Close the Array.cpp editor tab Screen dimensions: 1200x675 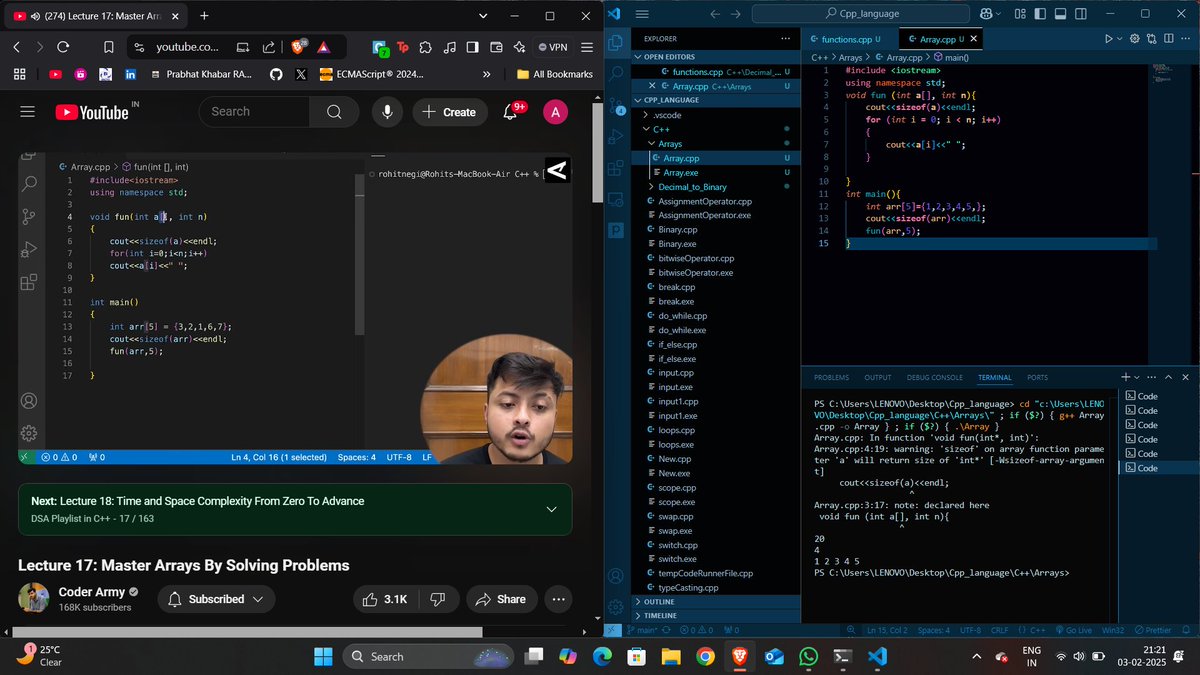[973, 39]
